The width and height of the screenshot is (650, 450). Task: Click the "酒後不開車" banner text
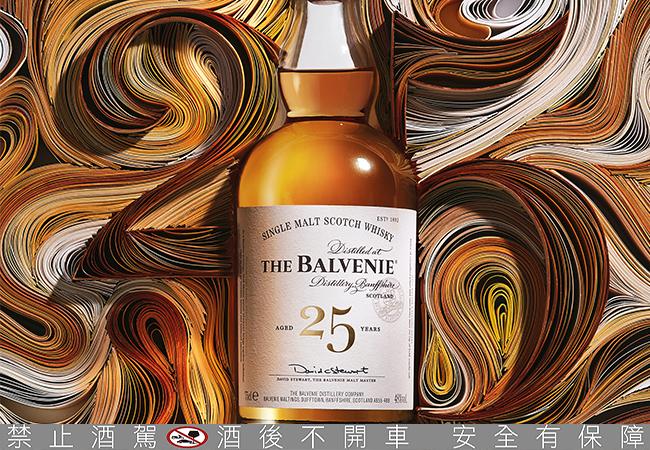(314, 437)
